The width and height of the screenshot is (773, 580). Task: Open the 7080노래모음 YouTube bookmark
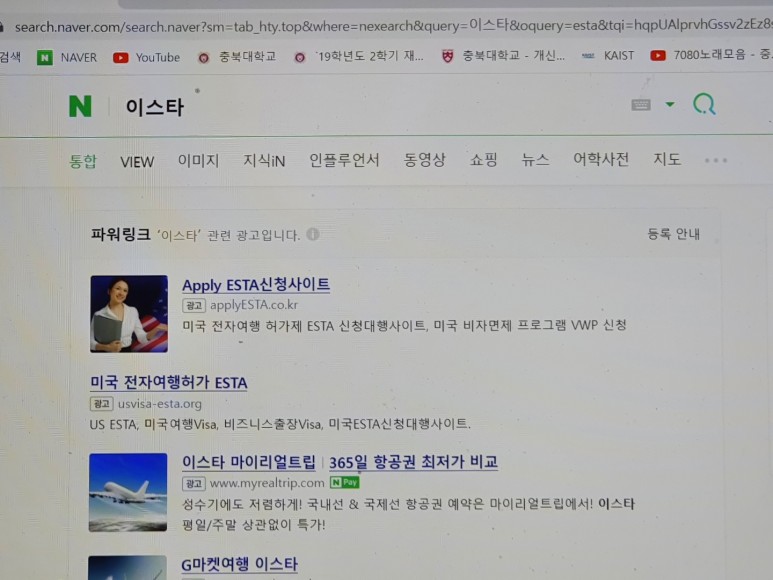(710, 55)
